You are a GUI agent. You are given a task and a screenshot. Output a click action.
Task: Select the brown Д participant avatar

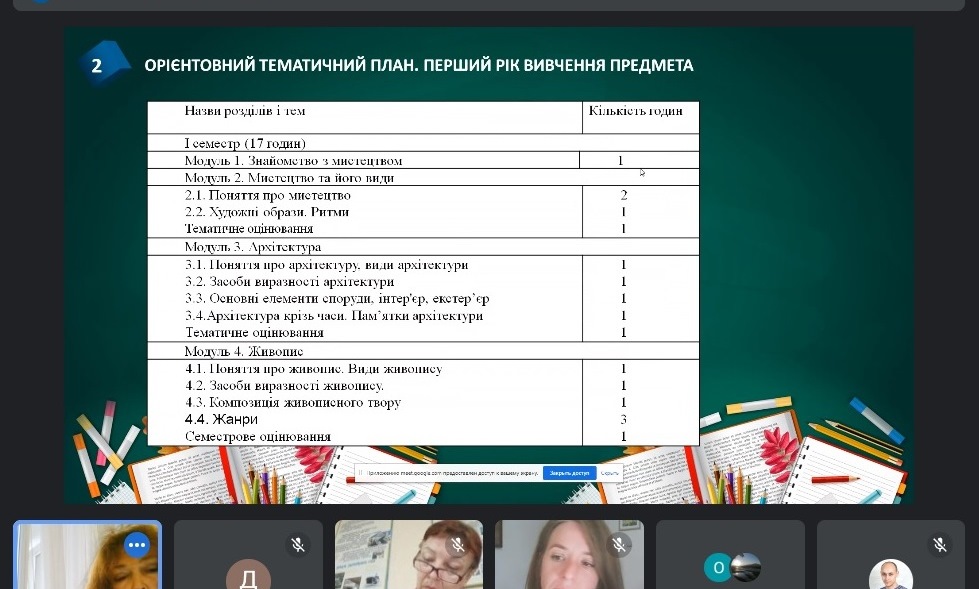pyautogui.click(x=248, y=575)
